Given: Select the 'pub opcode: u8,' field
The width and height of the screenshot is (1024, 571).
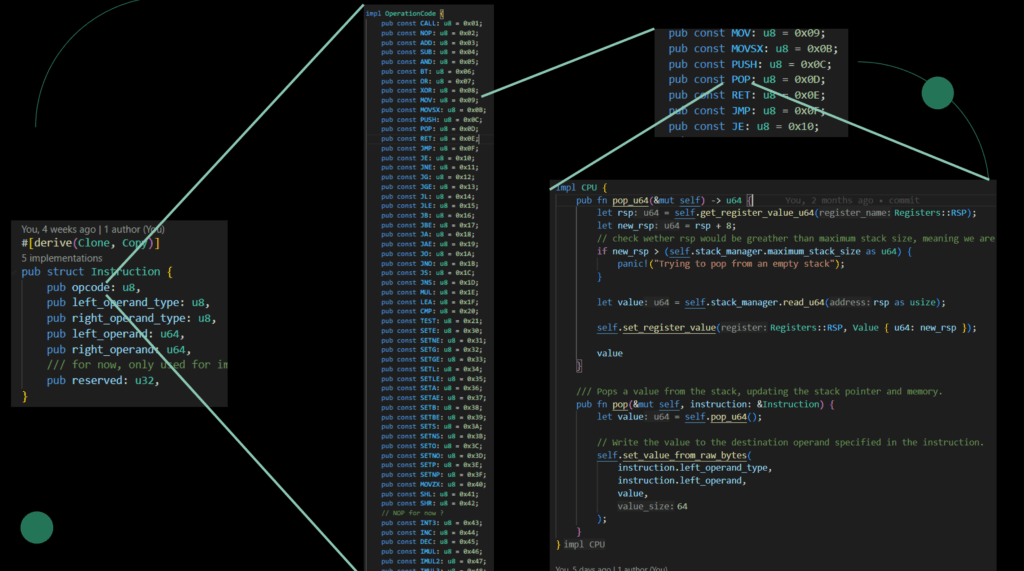Looking at the screenshot, I should click(93, 287).
